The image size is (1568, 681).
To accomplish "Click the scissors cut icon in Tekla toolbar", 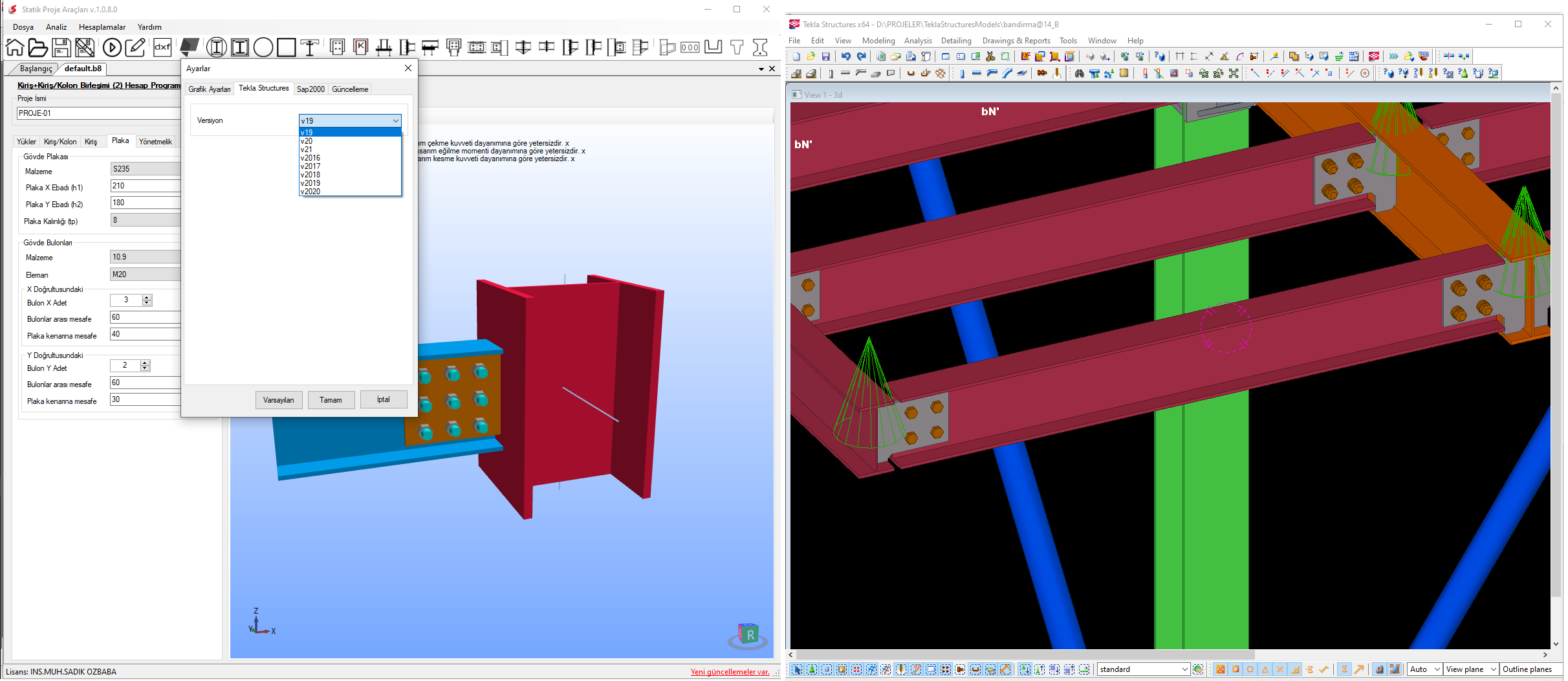I will point(990,56).
